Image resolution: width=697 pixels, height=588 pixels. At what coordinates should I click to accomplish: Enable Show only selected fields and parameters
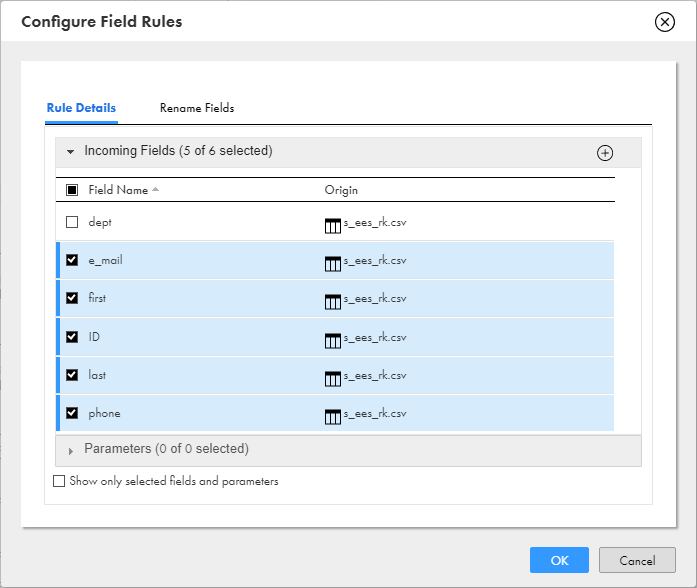(x=59, y=481)
